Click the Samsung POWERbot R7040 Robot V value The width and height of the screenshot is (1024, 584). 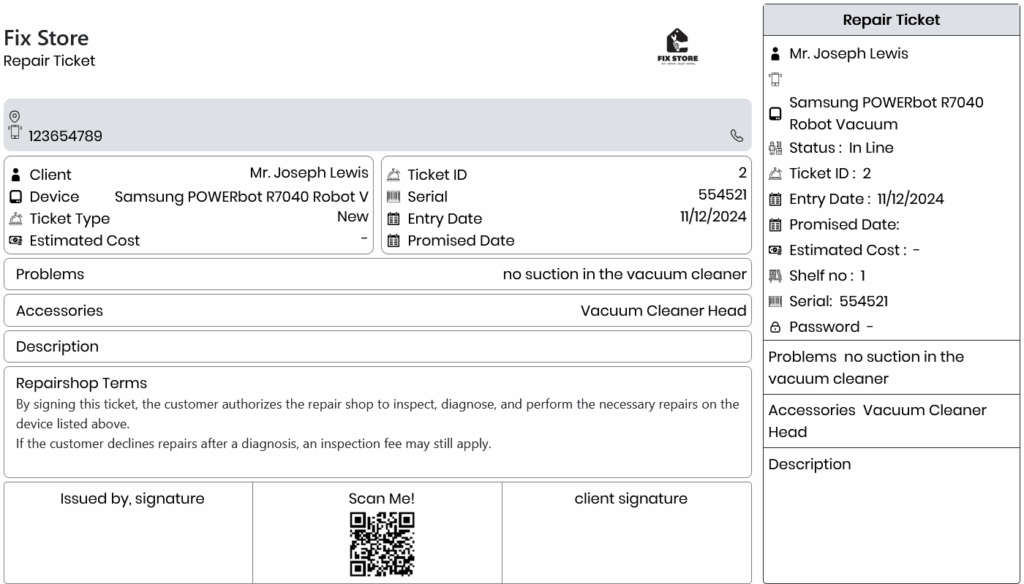click(x=242, y=197)
